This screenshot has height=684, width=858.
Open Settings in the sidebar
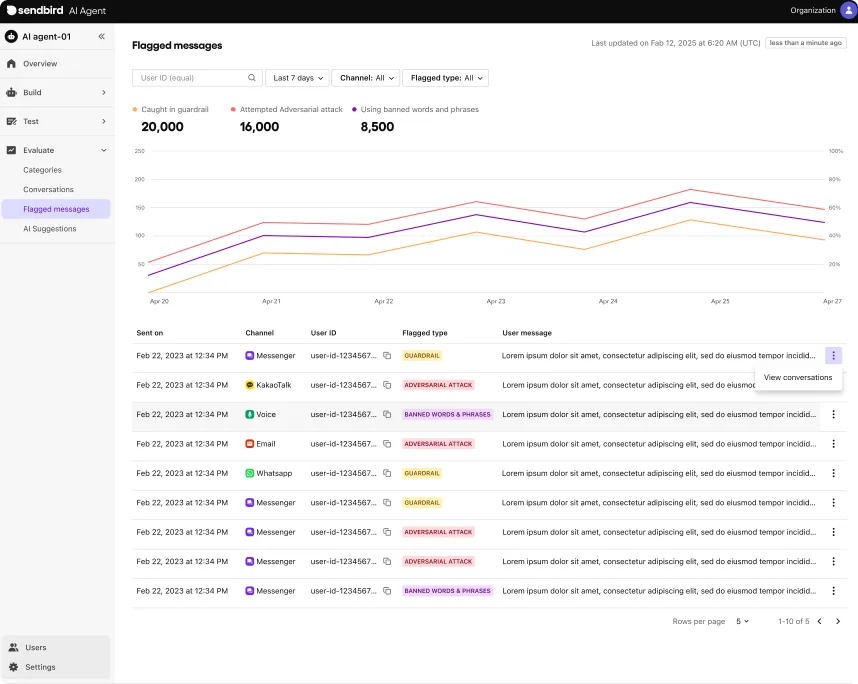[40, 667]
